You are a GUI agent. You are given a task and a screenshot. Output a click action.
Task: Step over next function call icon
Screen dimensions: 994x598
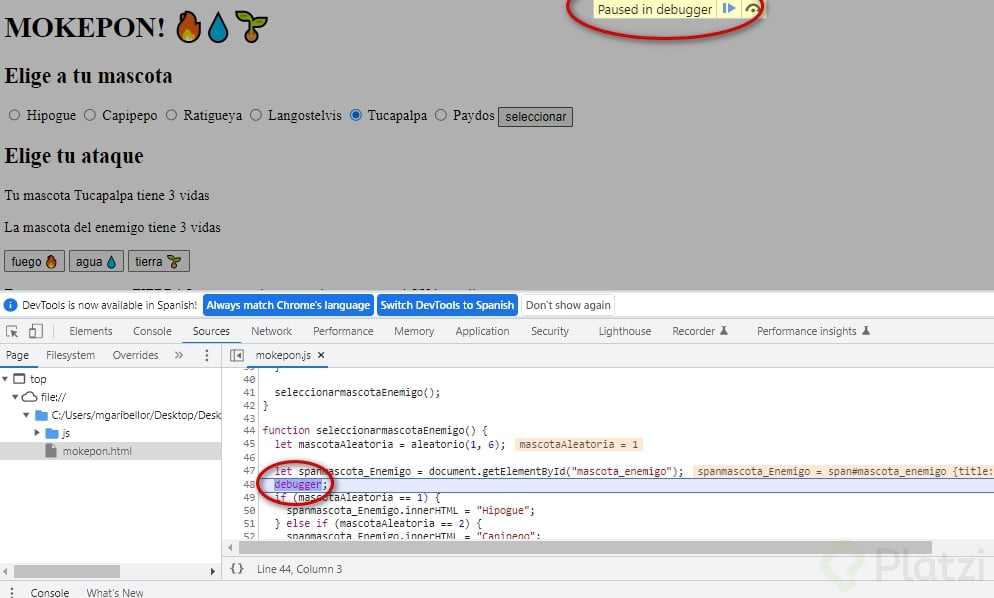tap(752, 9)
